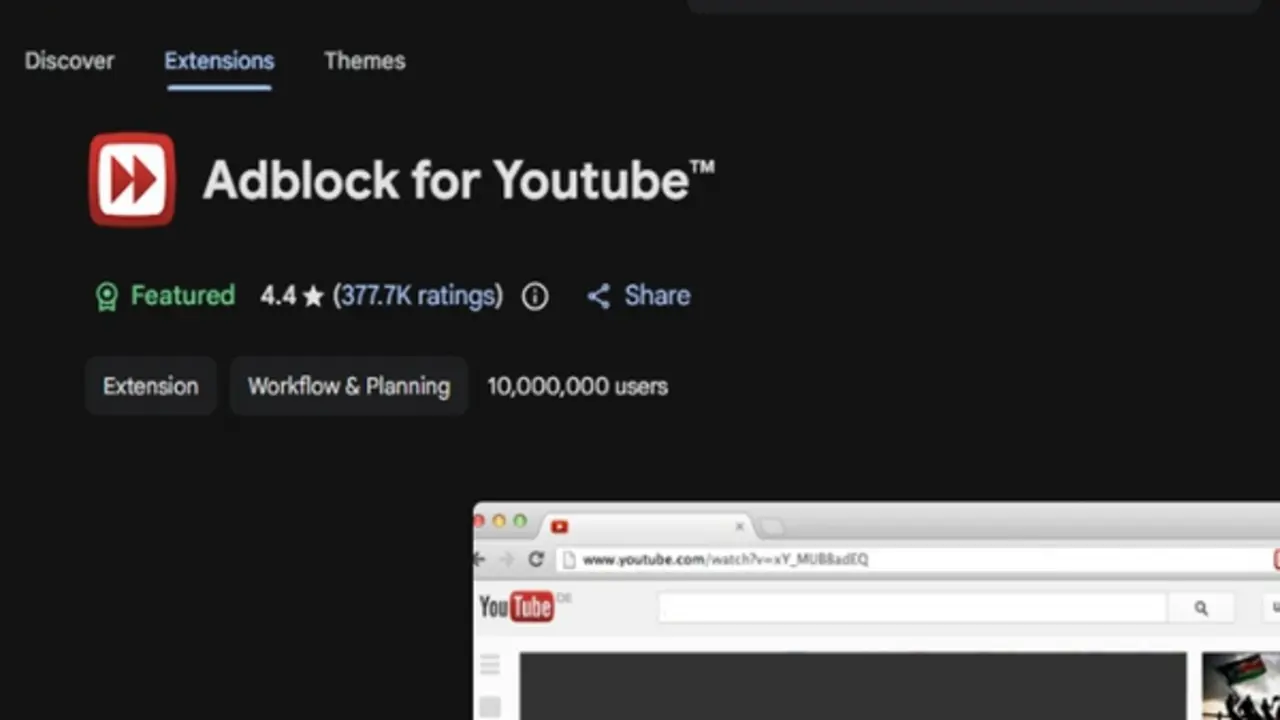1280x720 pixels.
Task: Open the 377.7K ratings link
Action: coord(418,296)
